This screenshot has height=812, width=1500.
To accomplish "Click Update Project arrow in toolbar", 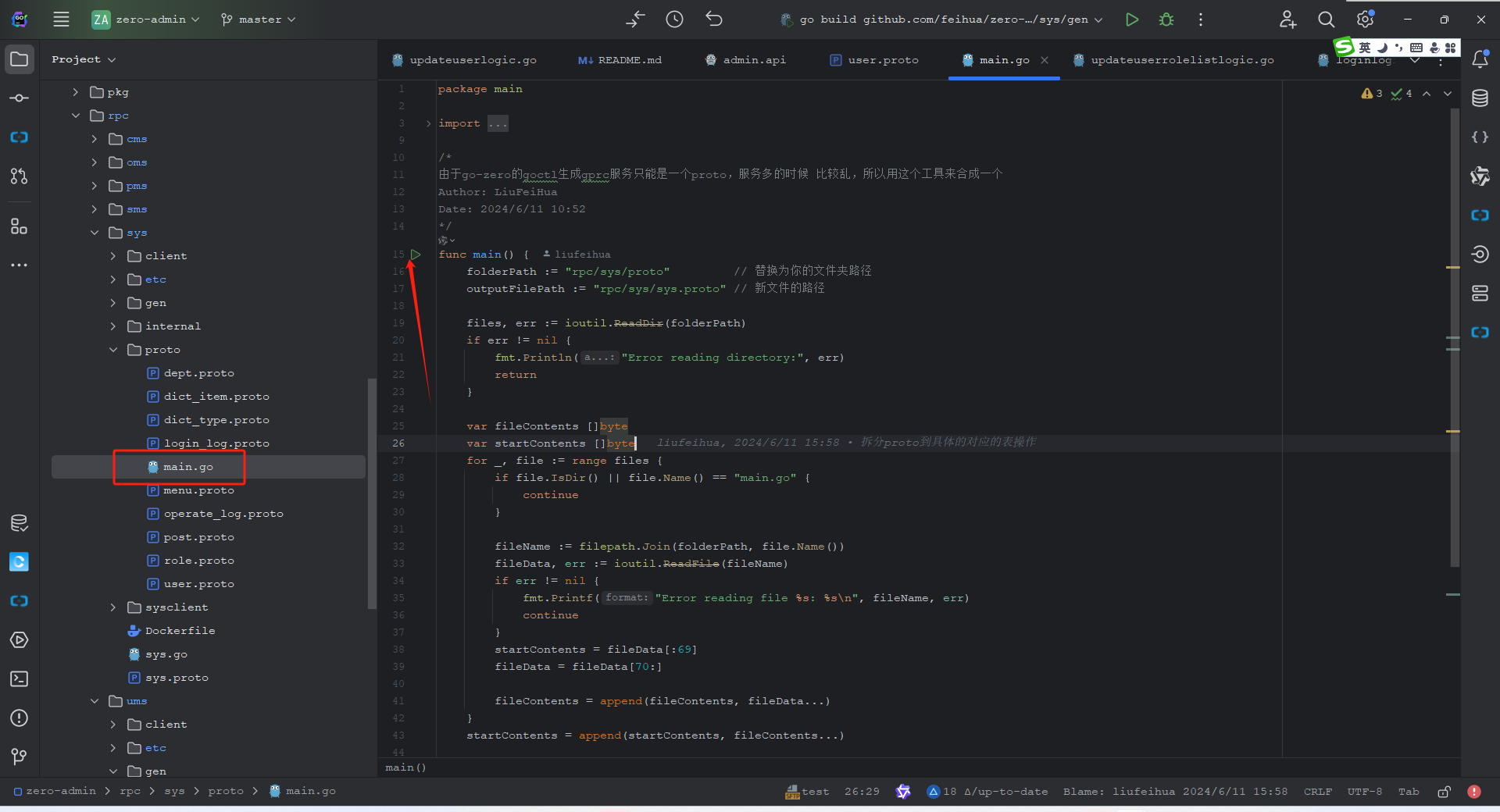I will click(x=636, y=20).
